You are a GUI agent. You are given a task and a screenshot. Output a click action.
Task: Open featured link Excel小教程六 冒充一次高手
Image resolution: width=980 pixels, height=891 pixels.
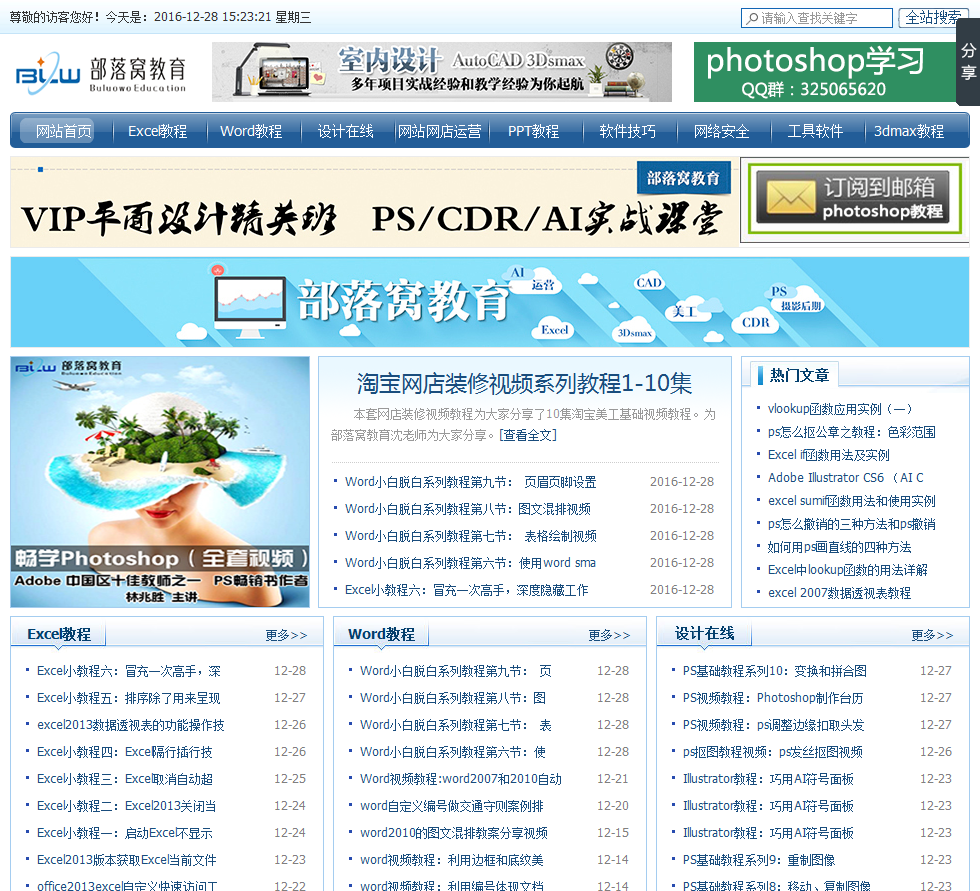[466, 590]
